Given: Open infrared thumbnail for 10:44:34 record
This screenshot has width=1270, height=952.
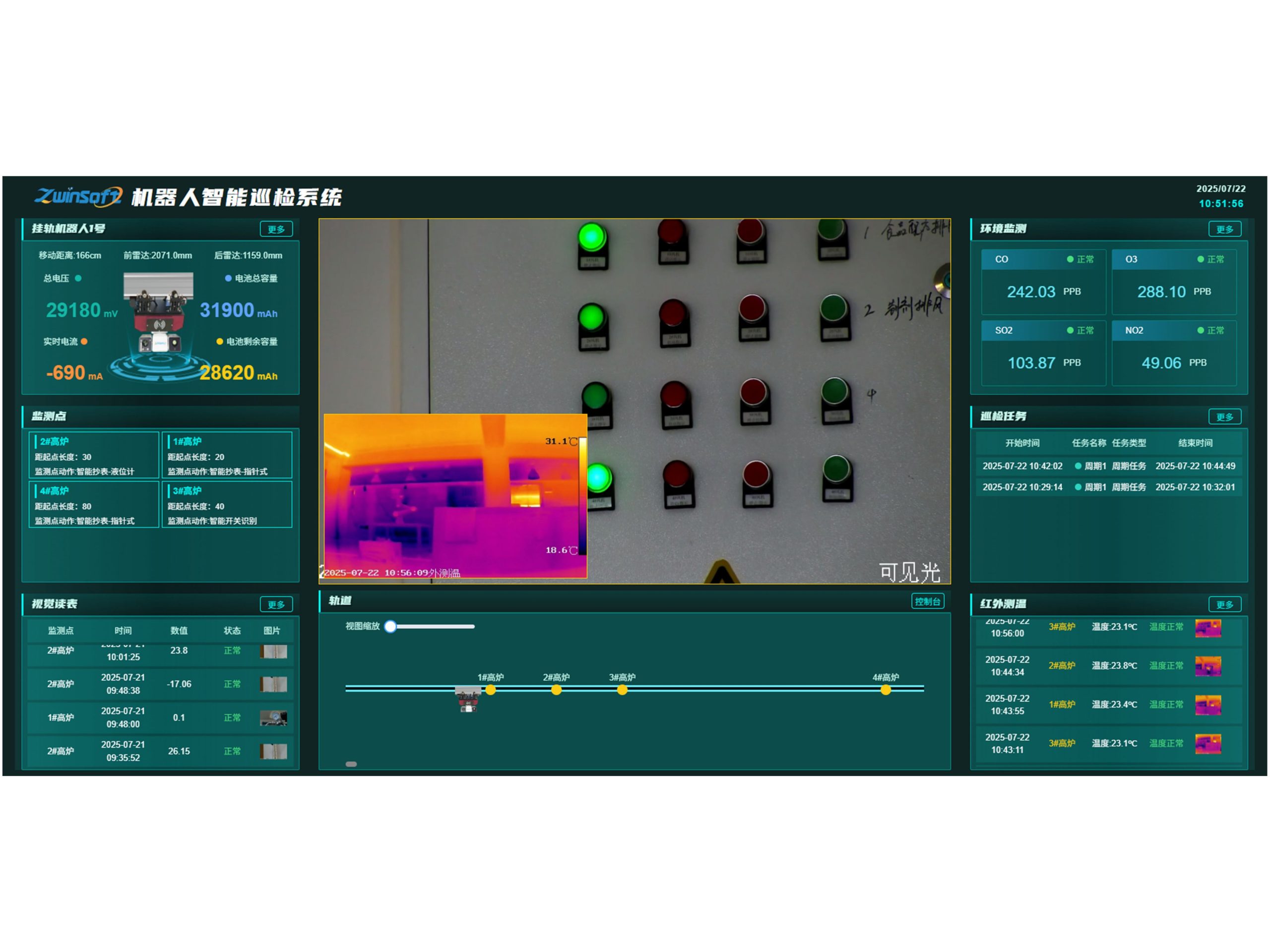Looking at the screenshot, I should [1207, 666].
